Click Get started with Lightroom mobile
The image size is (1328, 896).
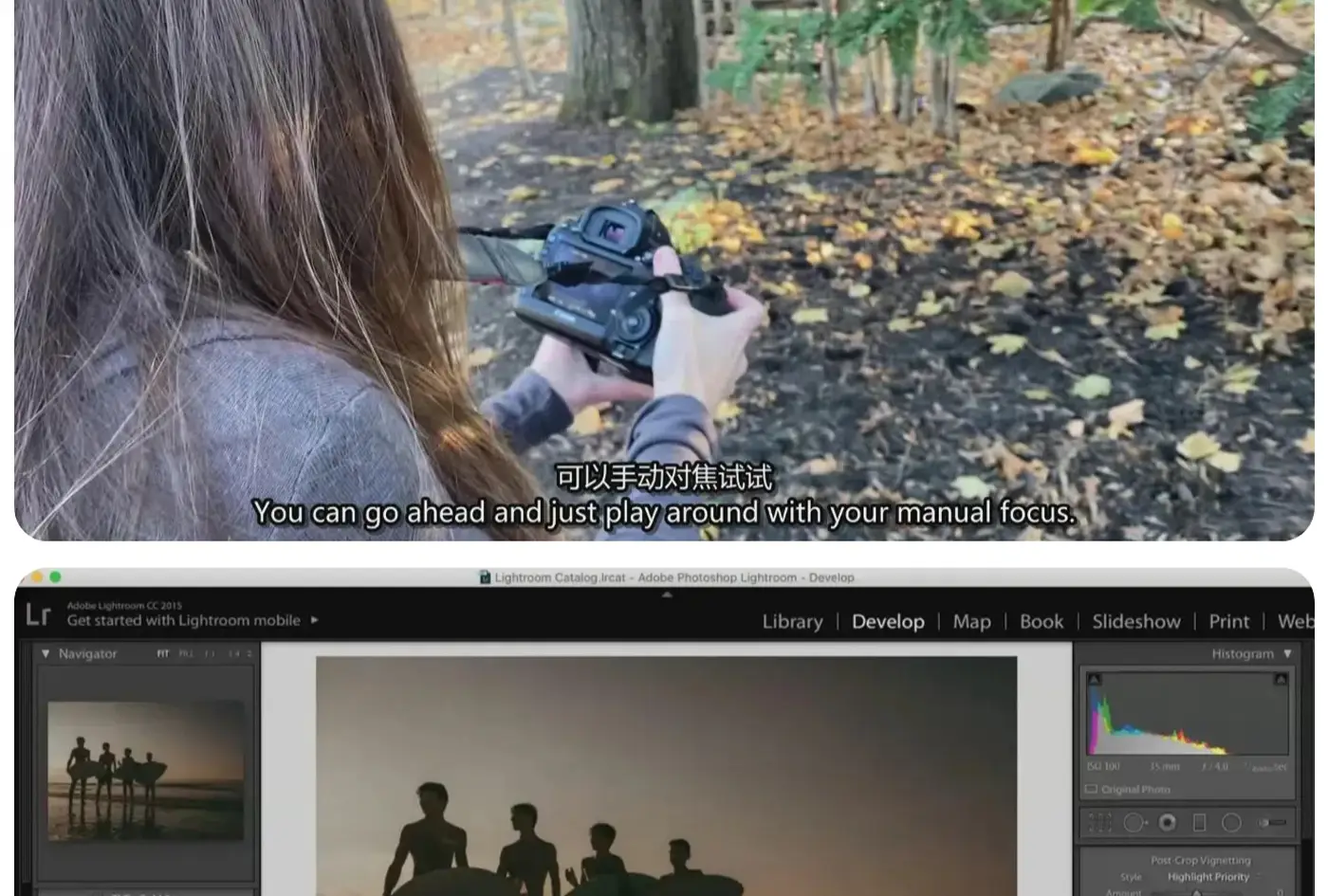tap(183, 620)
